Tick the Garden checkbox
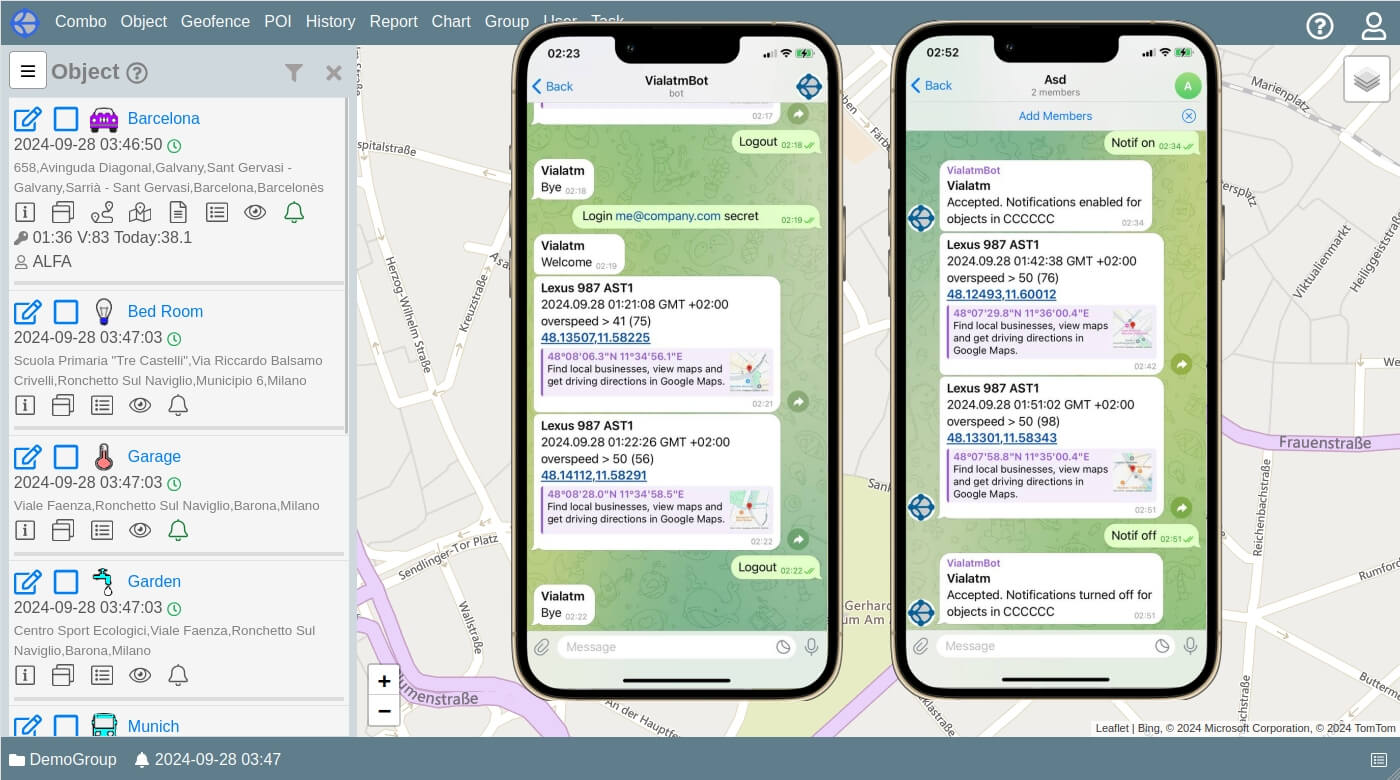 (66, 582)
